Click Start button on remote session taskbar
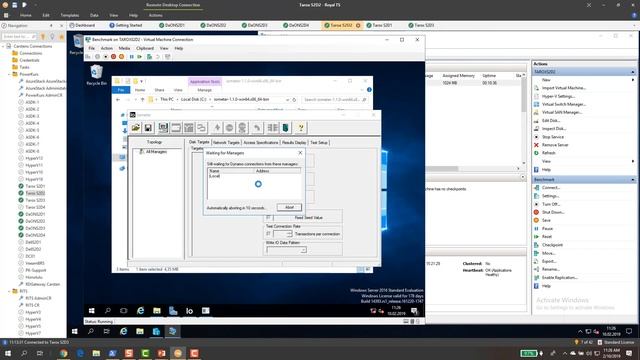This screenshot has width=640, height=360. click(75, 332)
